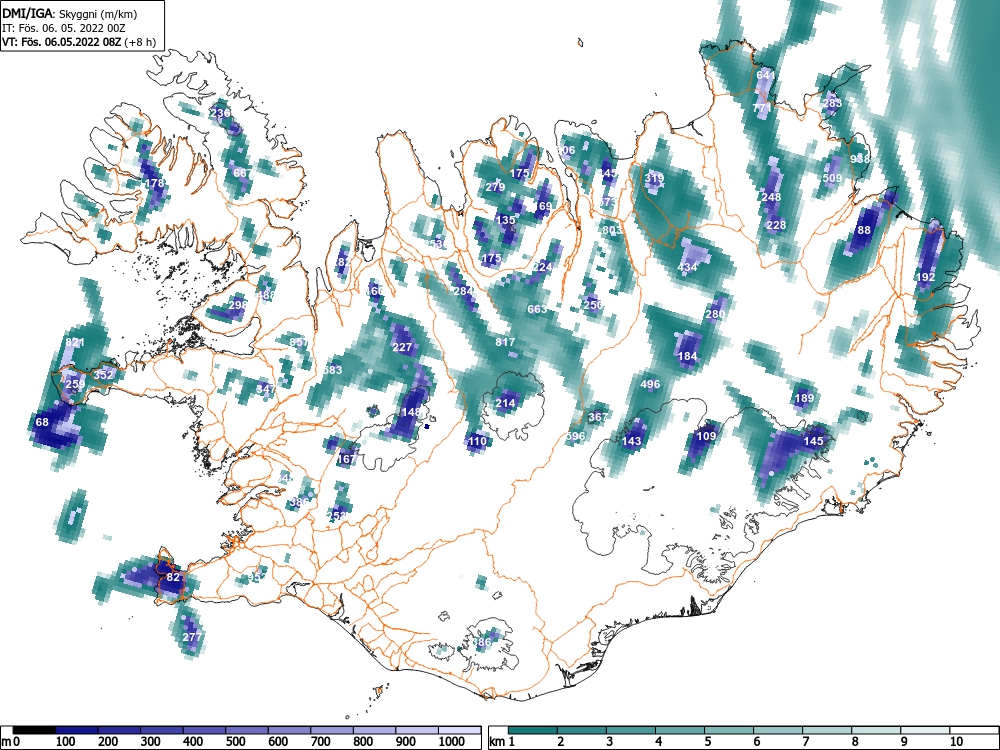Pick the dark blue swatch between 100 and 200 m
This screenshot has height=750, width=1000.
pos(77,730)
